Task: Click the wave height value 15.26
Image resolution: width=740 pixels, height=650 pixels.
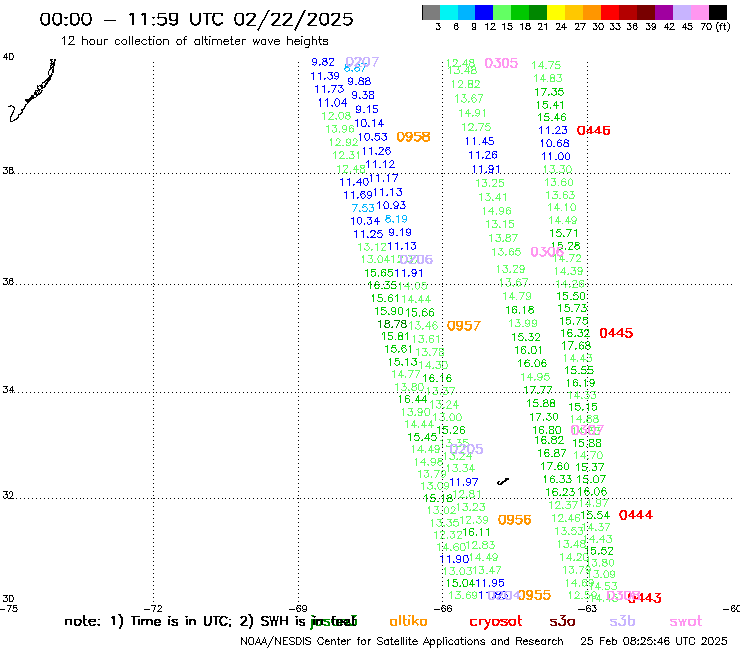Action: coord(451,430)
